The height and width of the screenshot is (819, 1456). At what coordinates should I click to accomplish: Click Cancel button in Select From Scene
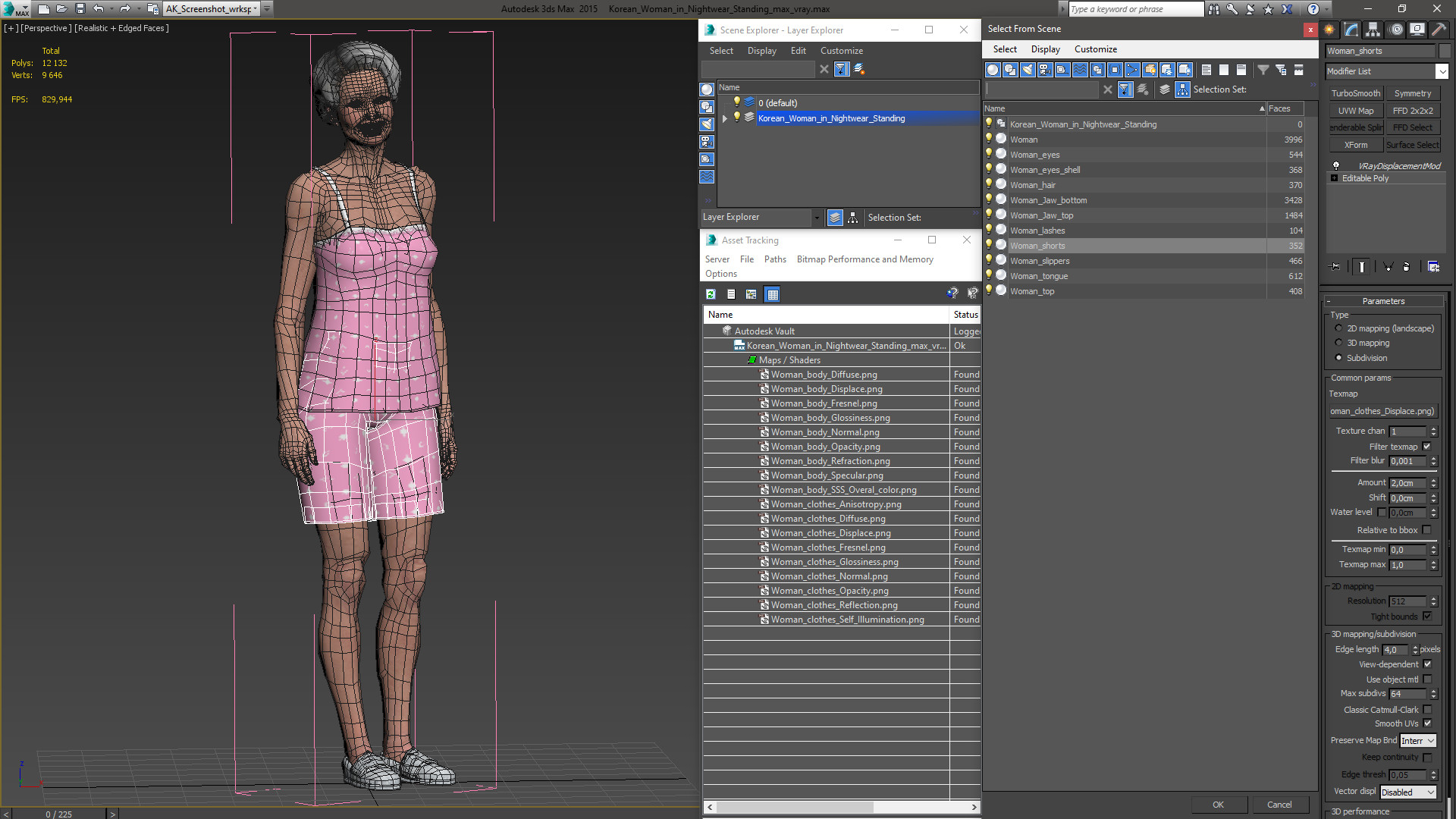point(1279,805)
